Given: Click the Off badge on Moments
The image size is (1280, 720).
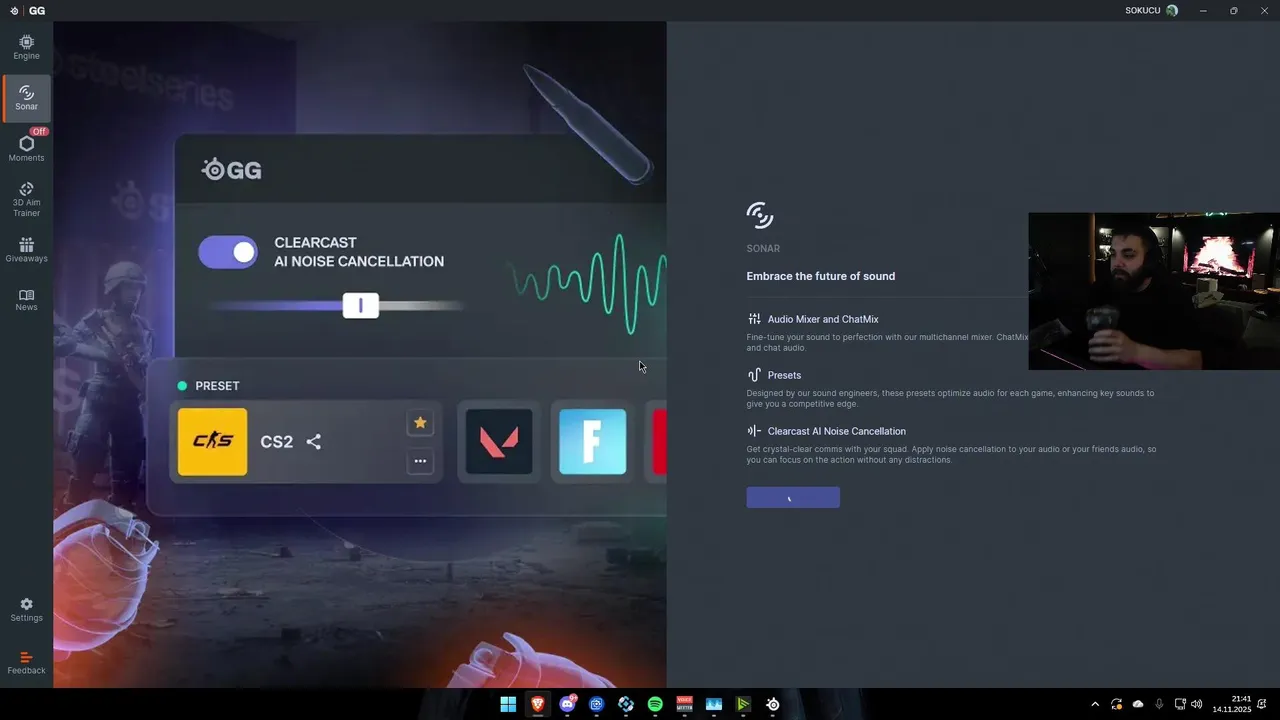Looking at the screenshot, I should [39, 131].
